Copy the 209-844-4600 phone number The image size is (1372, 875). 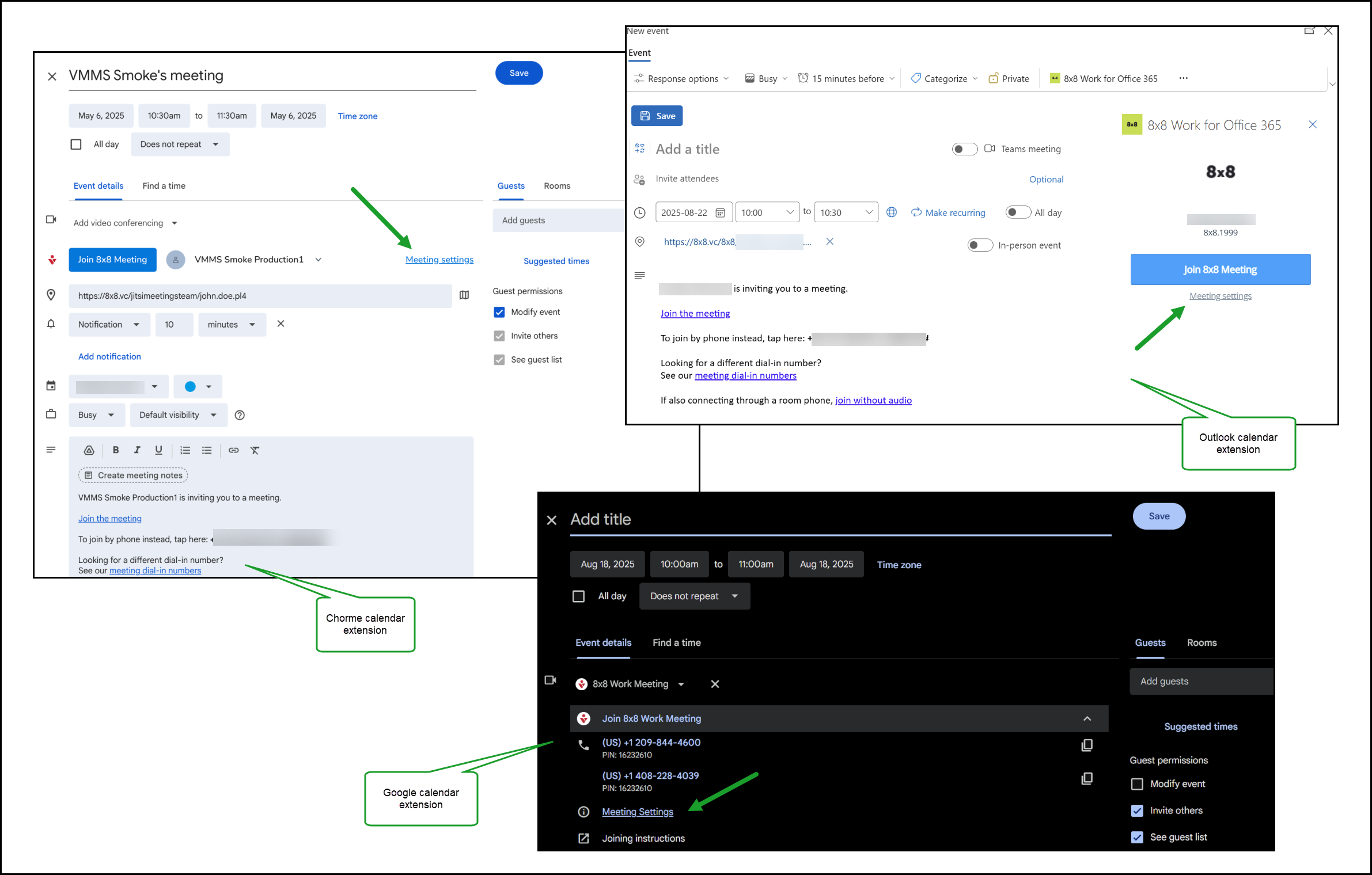pyautogui.click(x=1087, y=745)
